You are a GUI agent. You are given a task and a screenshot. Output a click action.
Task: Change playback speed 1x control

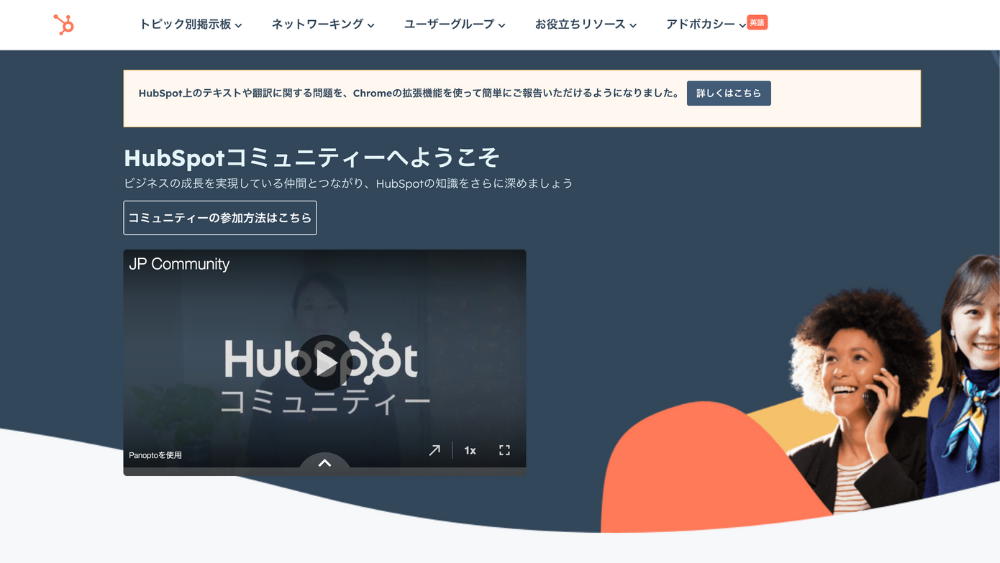470,450
